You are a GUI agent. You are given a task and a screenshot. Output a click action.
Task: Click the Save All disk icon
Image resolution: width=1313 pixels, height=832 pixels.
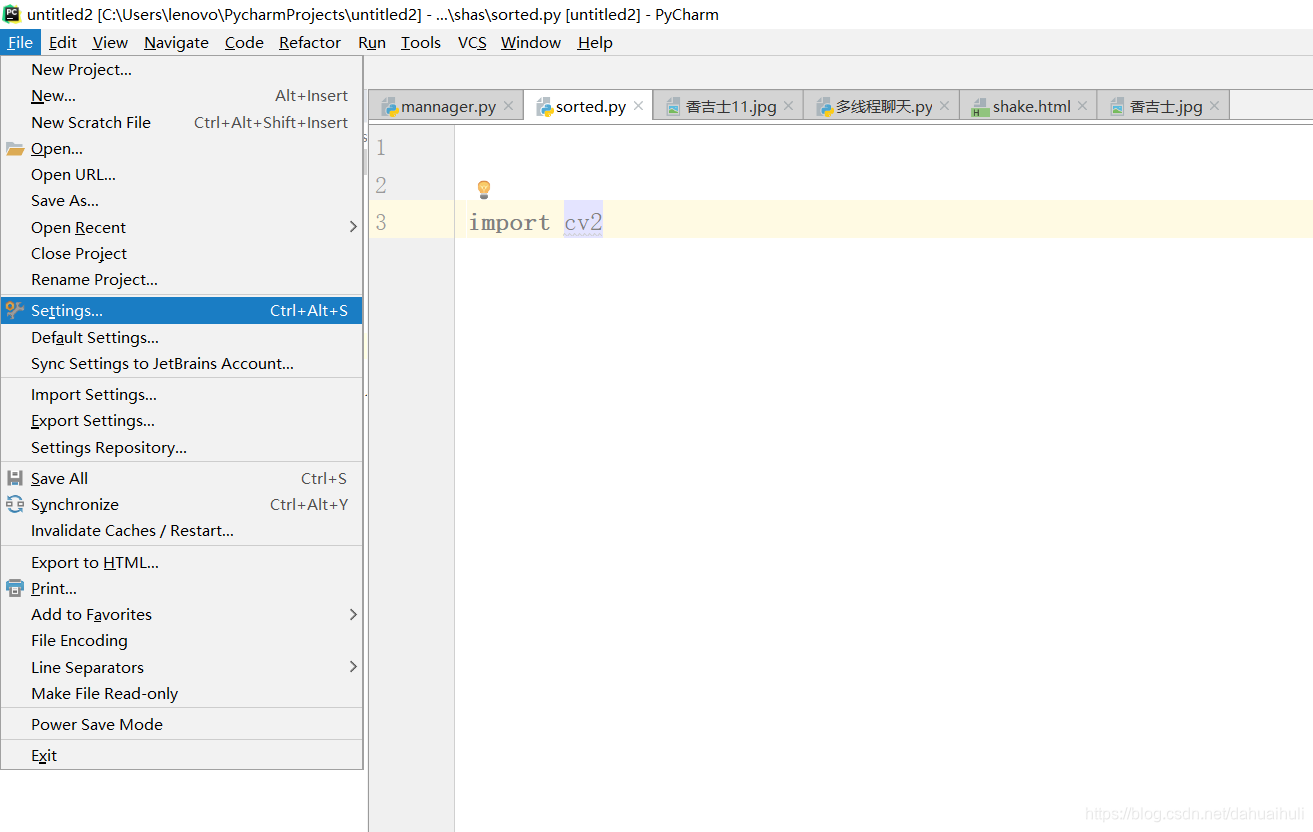pyautogui.click(x=14, y=478)
